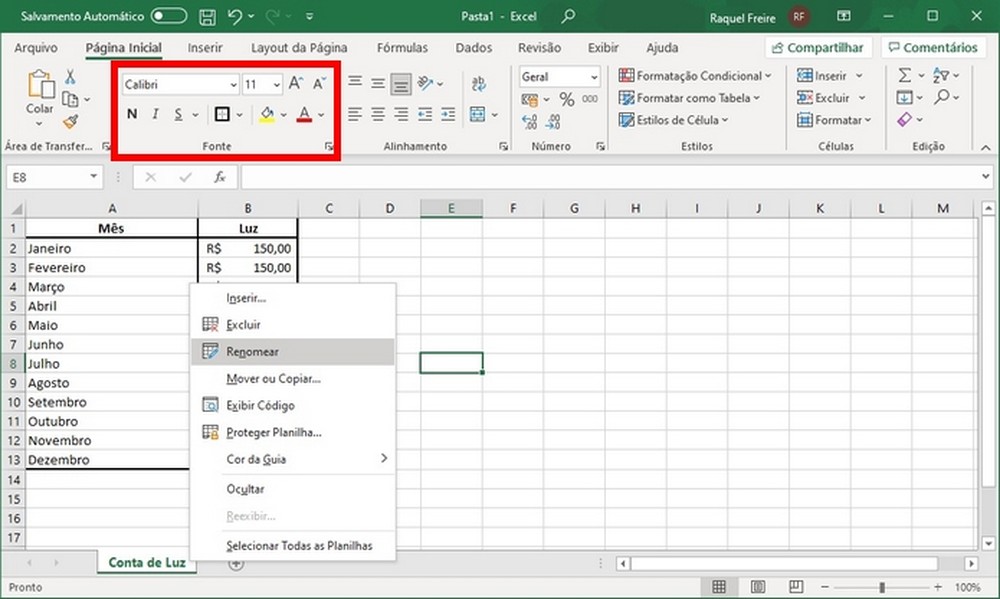This screenshot has height=599, width=1000.
Task: Apply cell borders icon
Action: pos(222,114)
